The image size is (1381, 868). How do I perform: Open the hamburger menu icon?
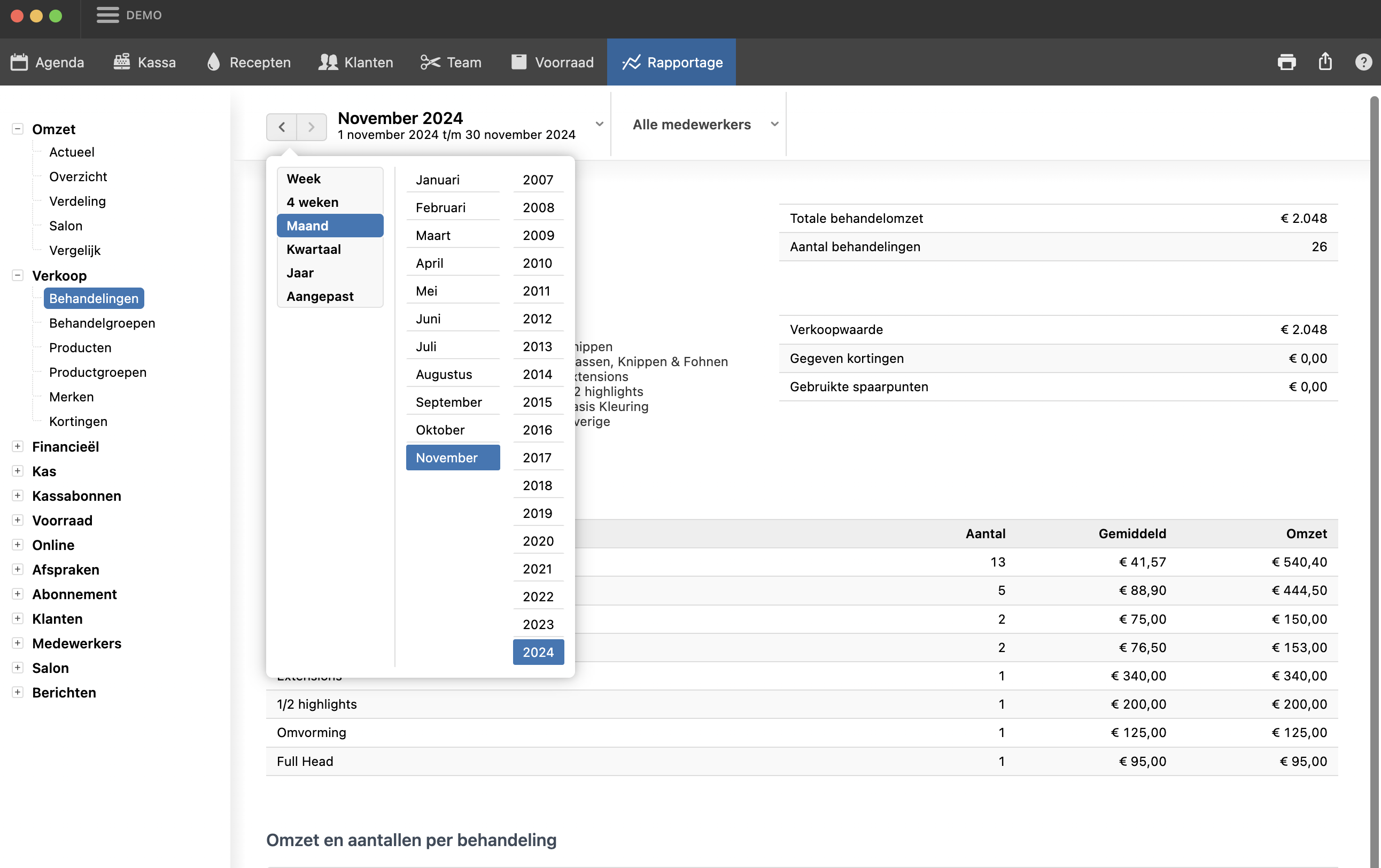tap(107, 15)
